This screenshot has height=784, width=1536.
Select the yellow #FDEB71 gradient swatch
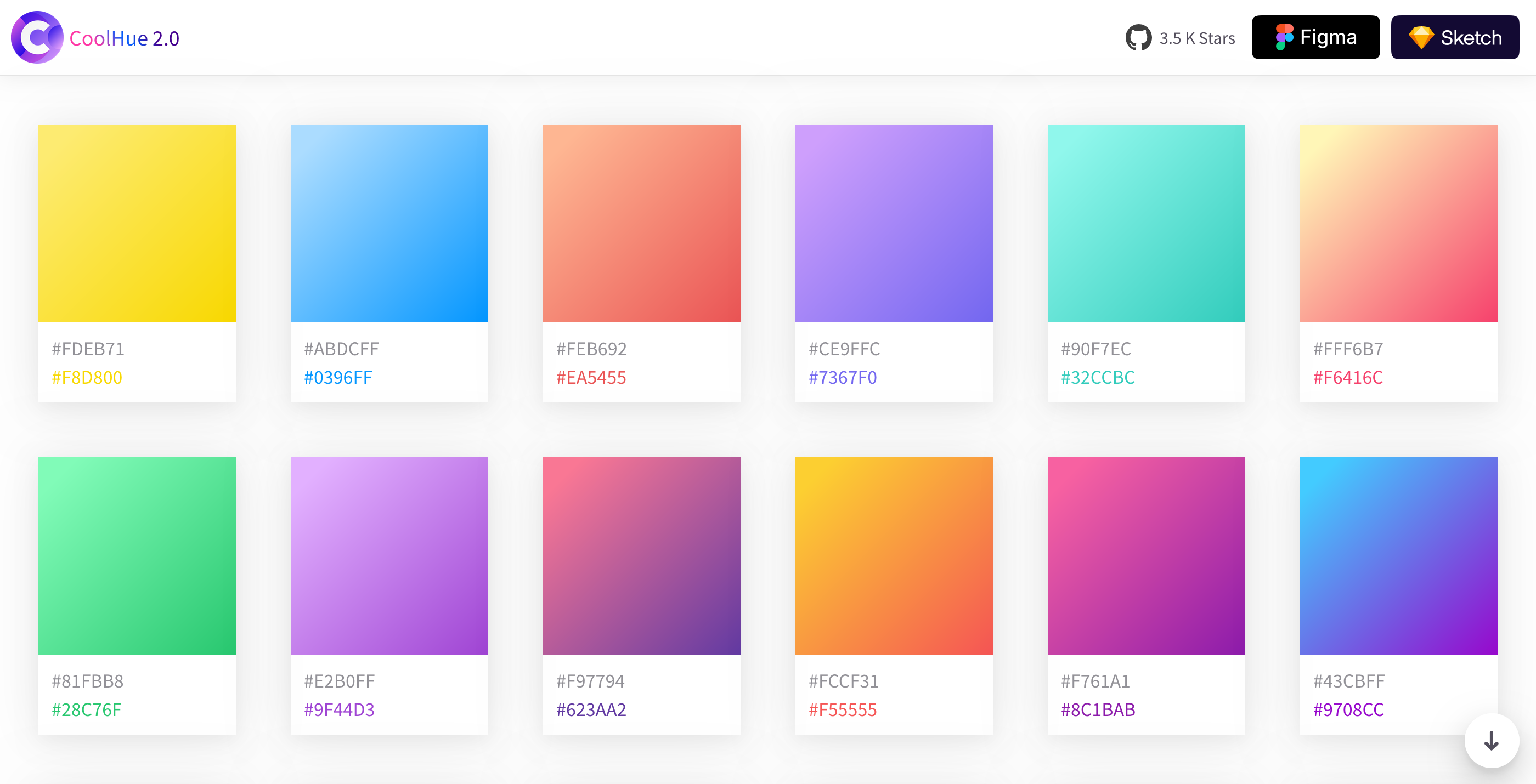137,223
